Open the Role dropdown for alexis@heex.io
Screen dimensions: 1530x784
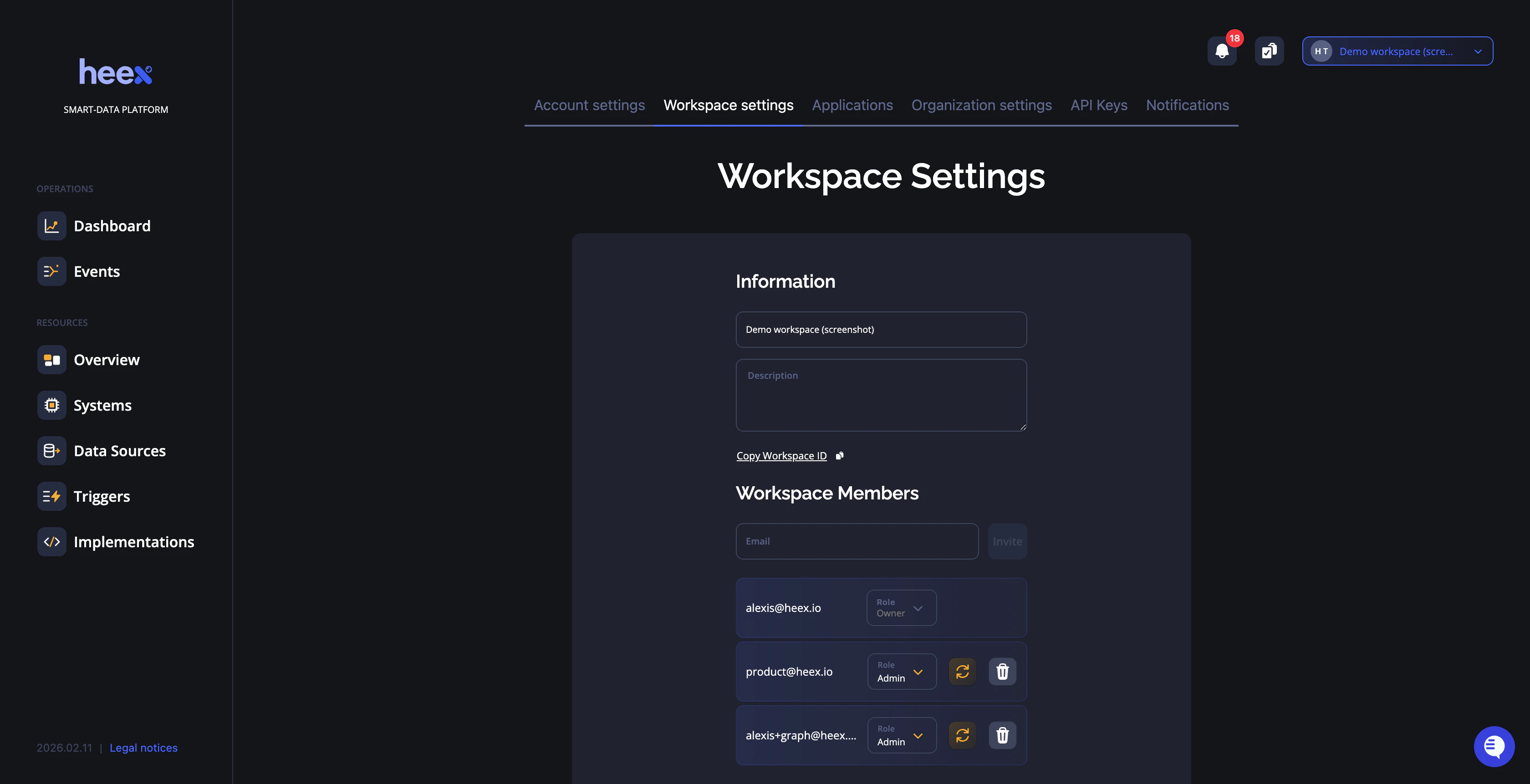[x=901, y=608]
